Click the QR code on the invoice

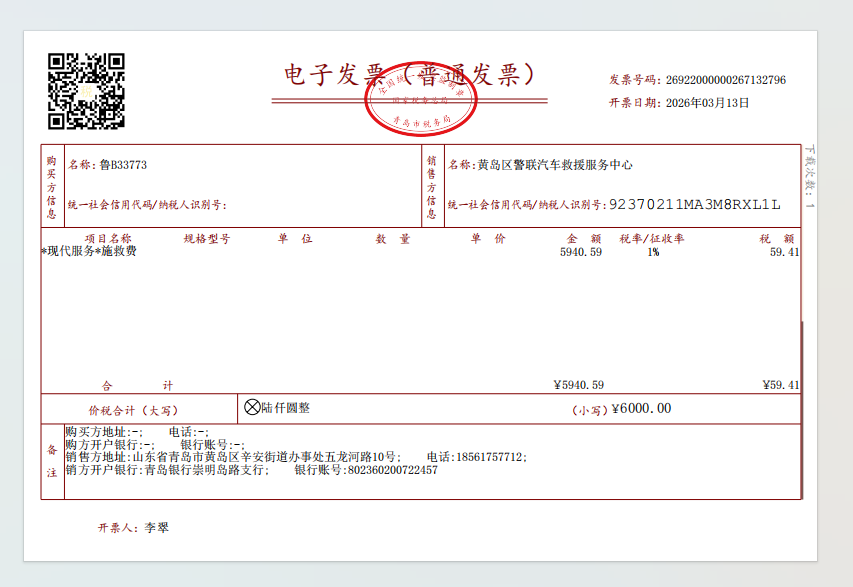click(86, 91)
